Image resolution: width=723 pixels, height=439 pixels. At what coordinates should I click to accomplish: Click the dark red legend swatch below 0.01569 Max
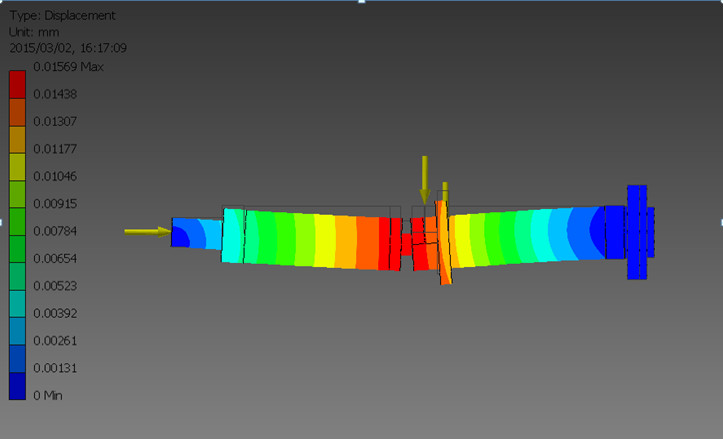click(17, 84)
